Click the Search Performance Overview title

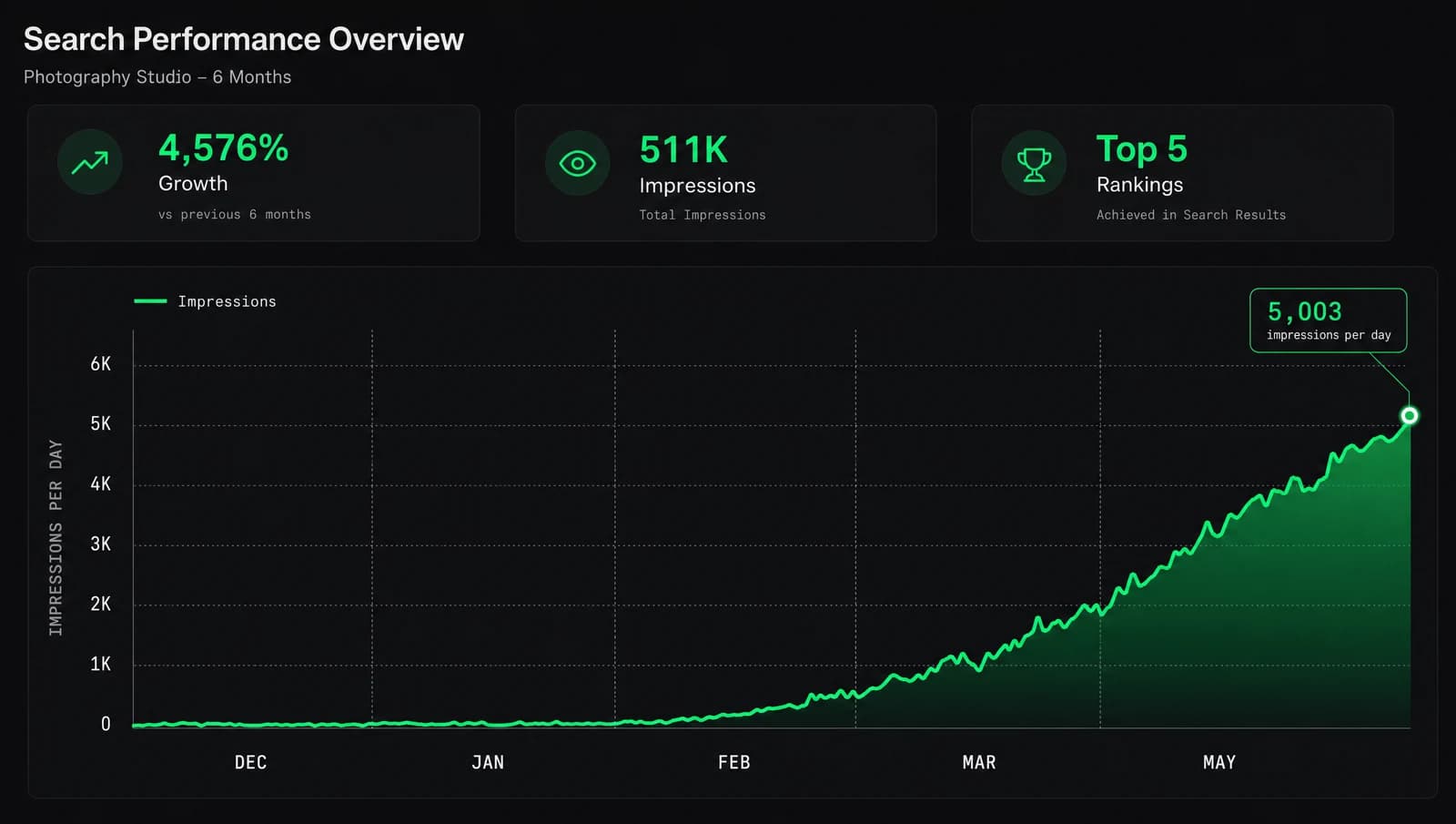coord(244,39)
